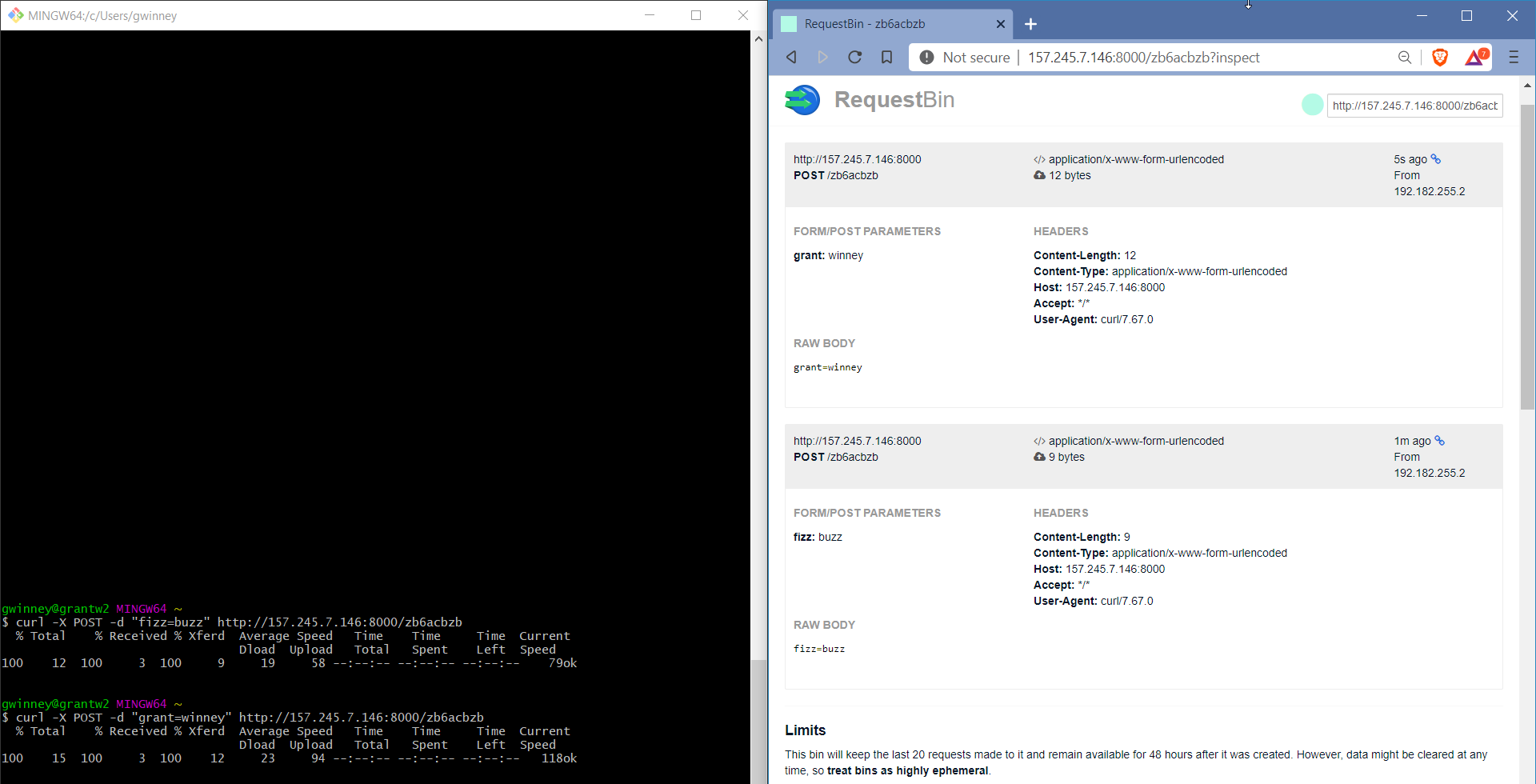Viewport: 1536px width, 784px height.
Task: Open the Brave Rewards triangle icon
Action: pyautogui.click(x=1475, y=57)
